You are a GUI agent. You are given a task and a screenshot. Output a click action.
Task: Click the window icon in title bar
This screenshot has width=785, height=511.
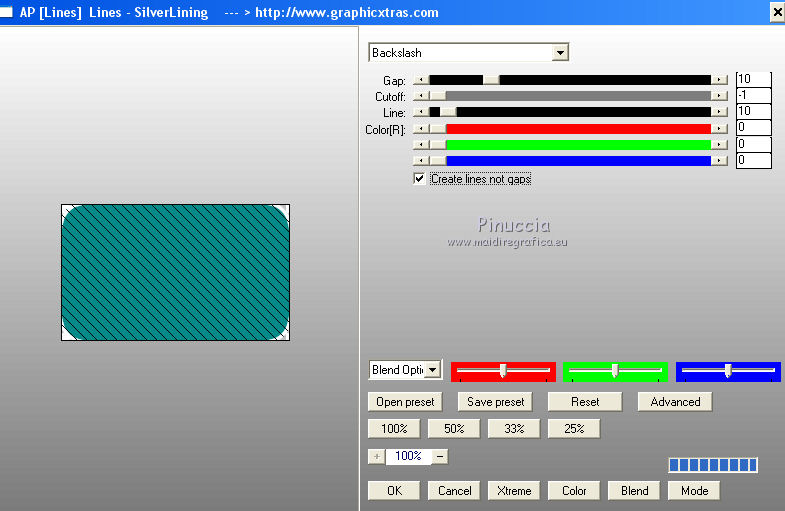point(6,12)
